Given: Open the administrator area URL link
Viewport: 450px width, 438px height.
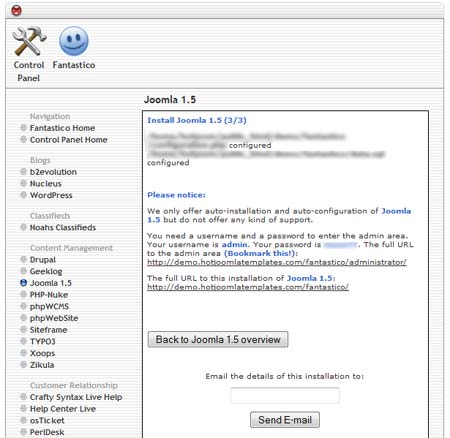Looking at the screenshot, I should 277,262.
